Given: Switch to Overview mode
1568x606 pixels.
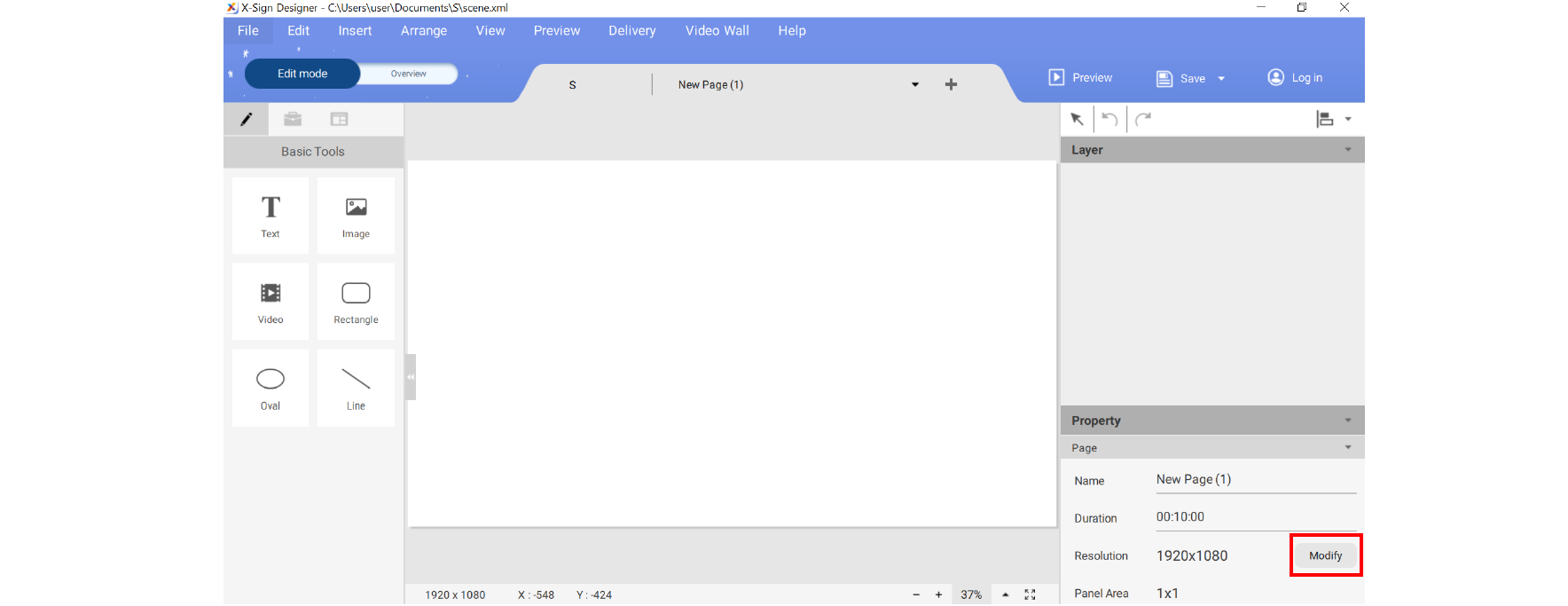Looking at the screenshot, I should (409, 74).
